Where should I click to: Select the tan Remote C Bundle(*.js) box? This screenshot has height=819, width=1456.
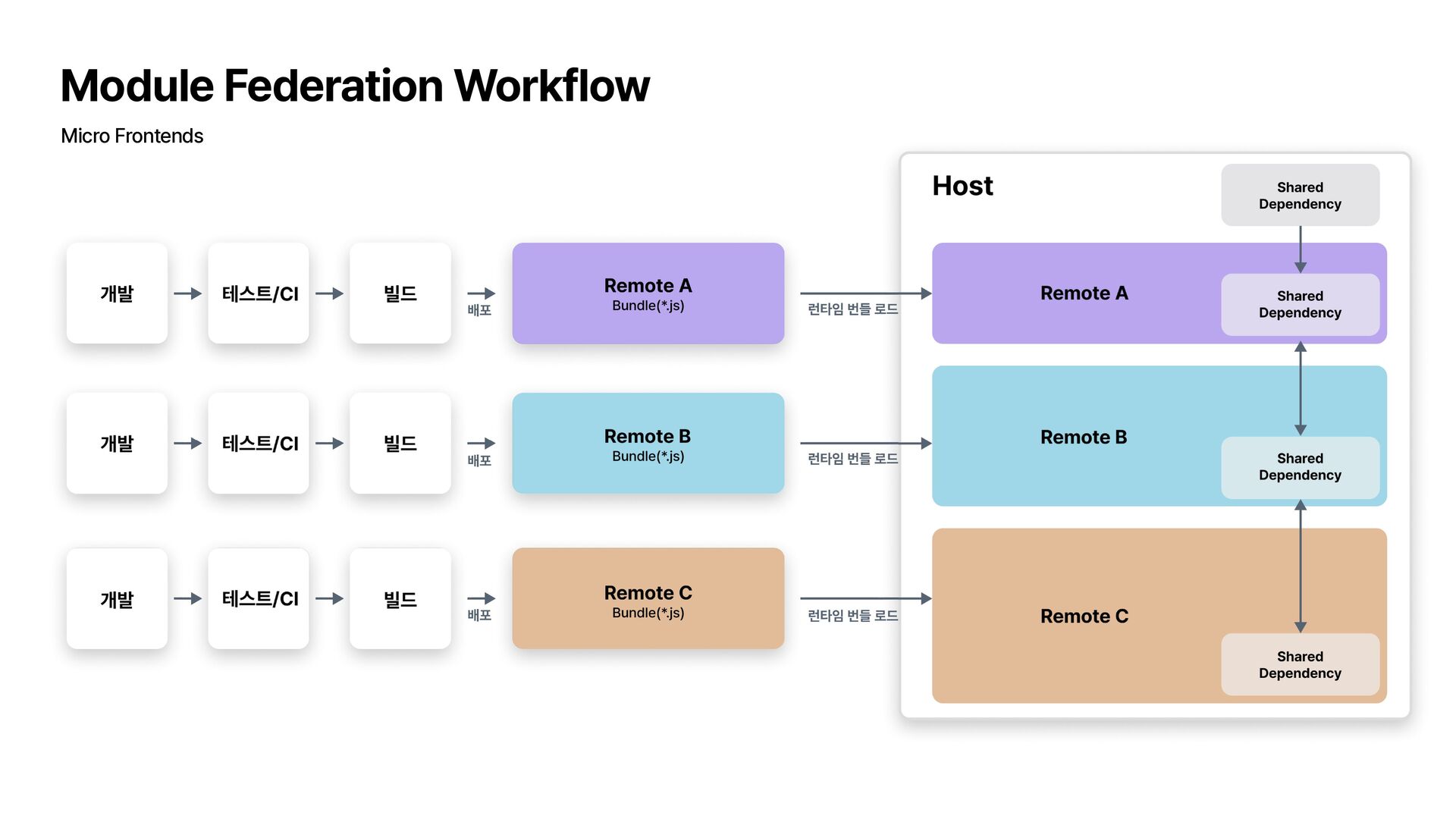pos(648,598)
